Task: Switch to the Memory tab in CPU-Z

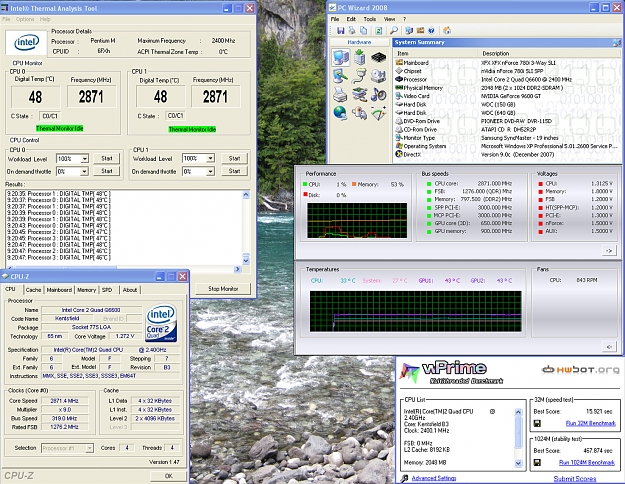Action: click(86, 290)
